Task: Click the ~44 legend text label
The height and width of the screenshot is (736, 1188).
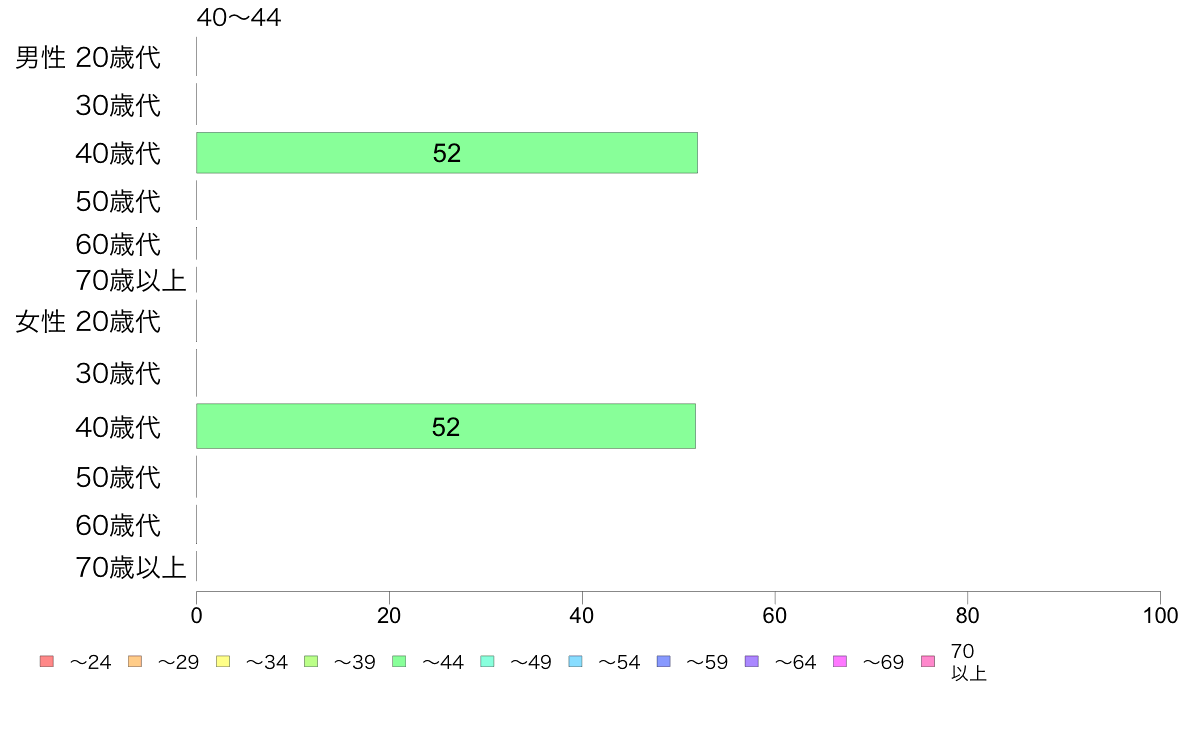Action: [x=442, y=662]
